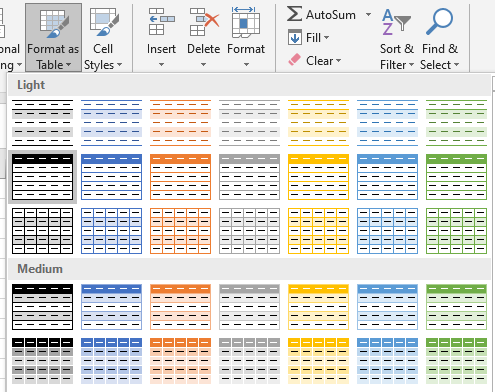Click the AutoSum sigma icon
The image size is (495, 392).
[x=294, y=14]
